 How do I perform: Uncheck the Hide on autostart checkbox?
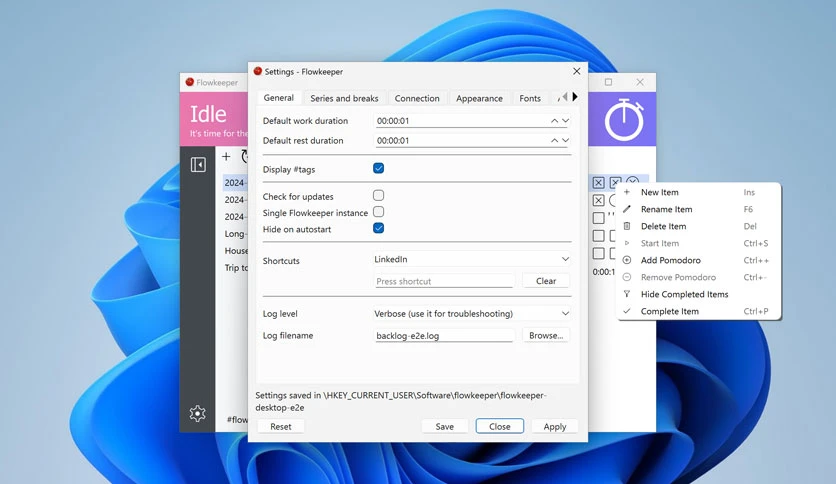point(379,228)
